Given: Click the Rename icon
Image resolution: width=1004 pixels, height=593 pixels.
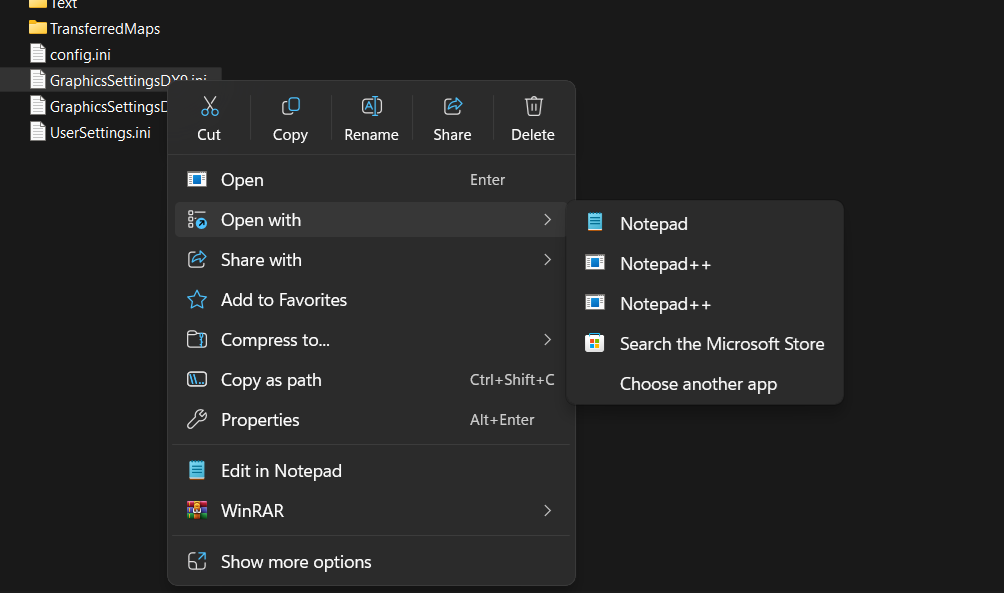Looking at the screenshot, I should pos(371,106).
